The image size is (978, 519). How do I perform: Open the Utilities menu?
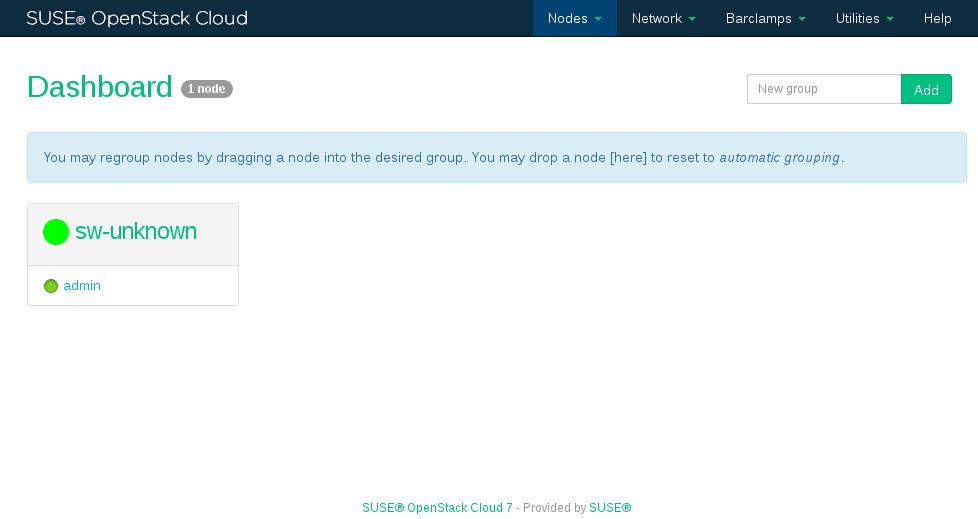click(x=864, y=18)
